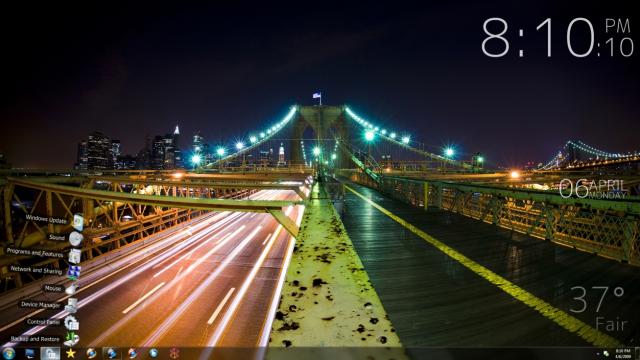Launch the Device Manager shortcut icon
This screenshot has height=360, width=640.
(71, 305)
